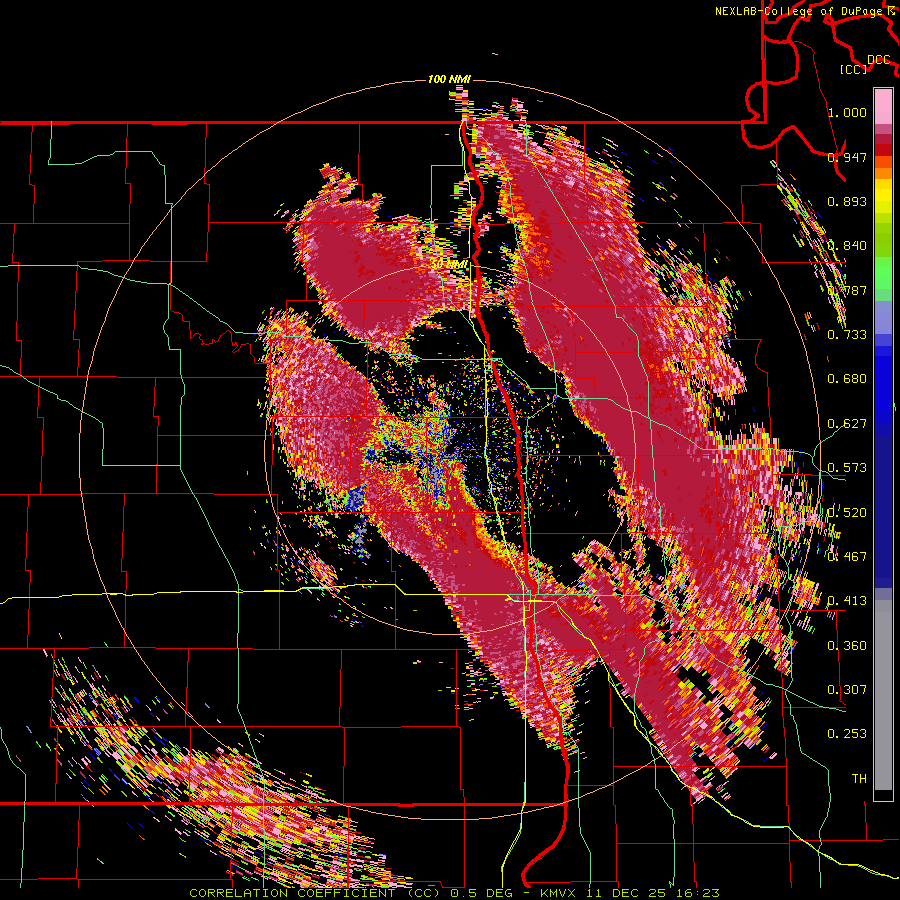Click the 0.787 legend value

(847, 290)
